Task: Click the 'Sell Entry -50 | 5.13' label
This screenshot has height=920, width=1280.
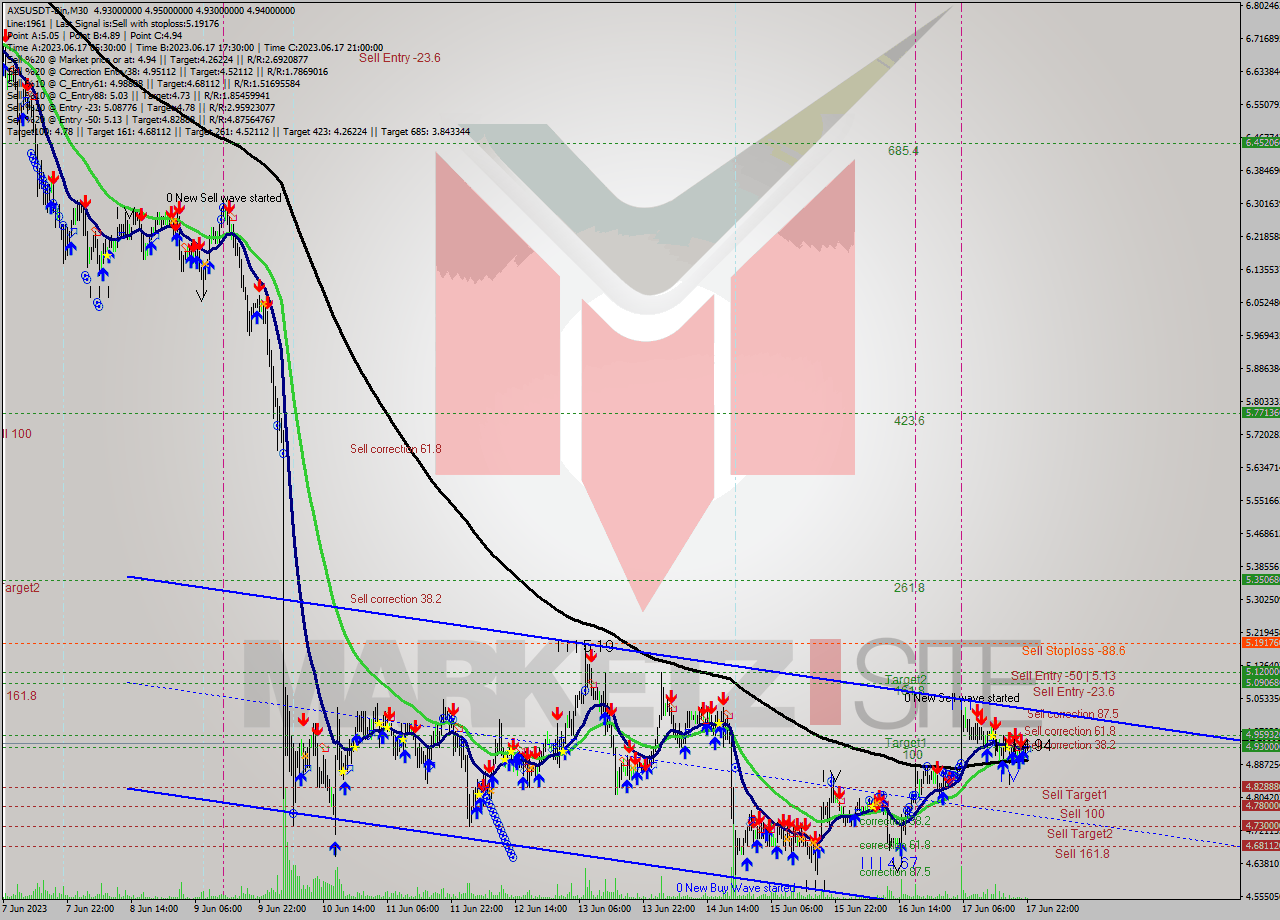Action: [x=1063, y=676]
